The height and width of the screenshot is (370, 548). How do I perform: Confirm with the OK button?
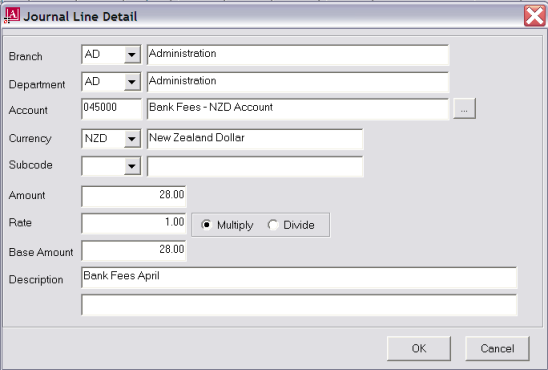419,348
